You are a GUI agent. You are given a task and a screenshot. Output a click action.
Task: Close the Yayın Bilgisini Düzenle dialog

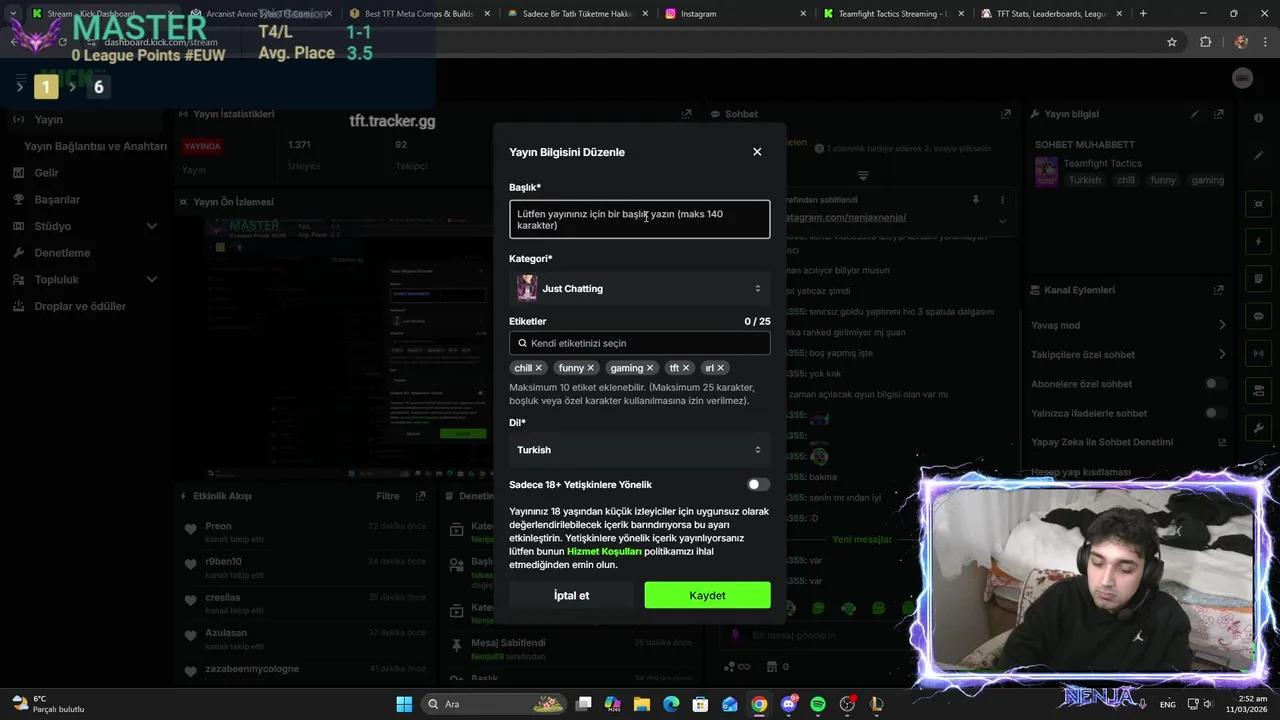click(x=757, y=152)
